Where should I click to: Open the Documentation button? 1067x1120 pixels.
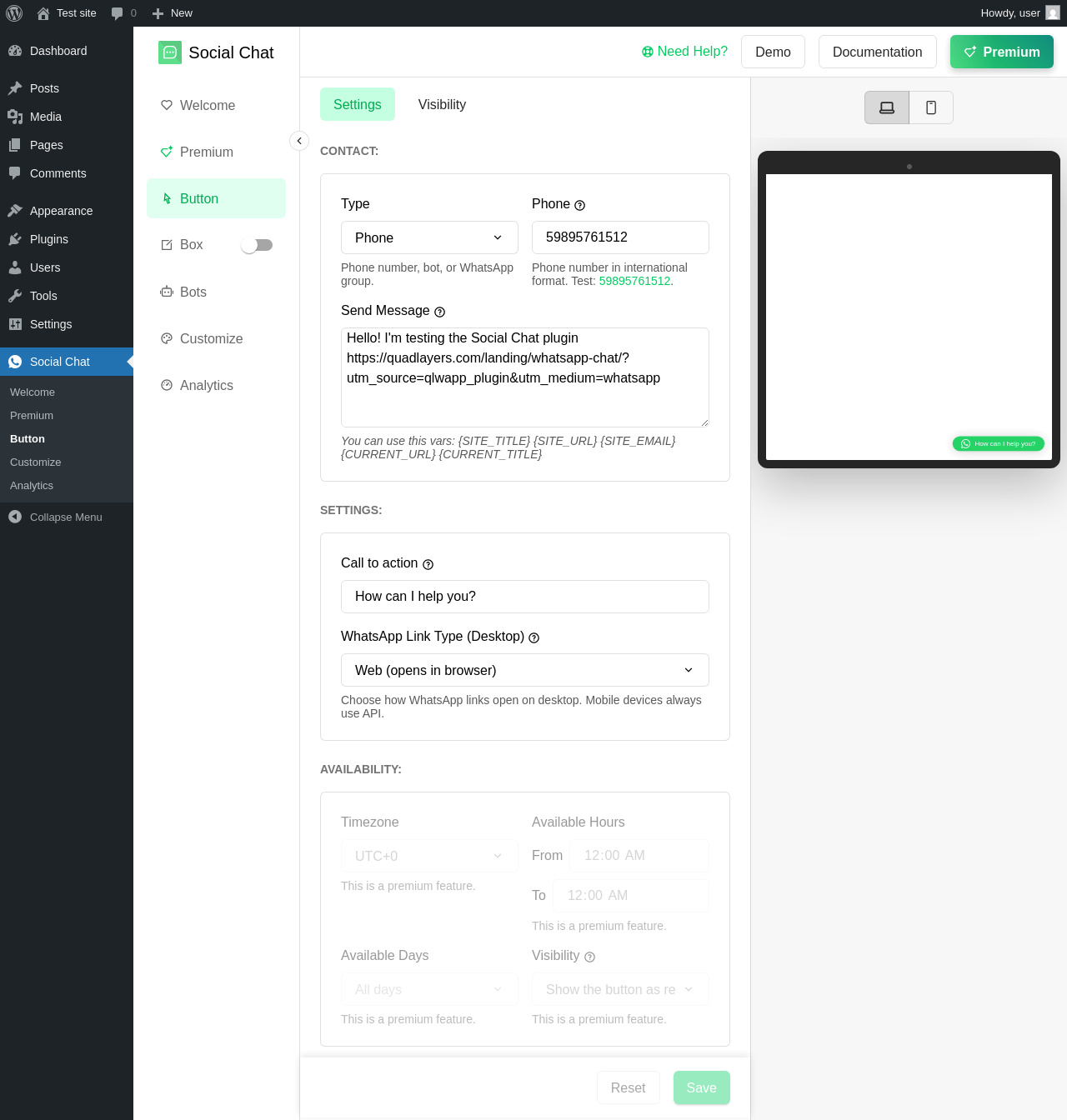coord(877,52)
